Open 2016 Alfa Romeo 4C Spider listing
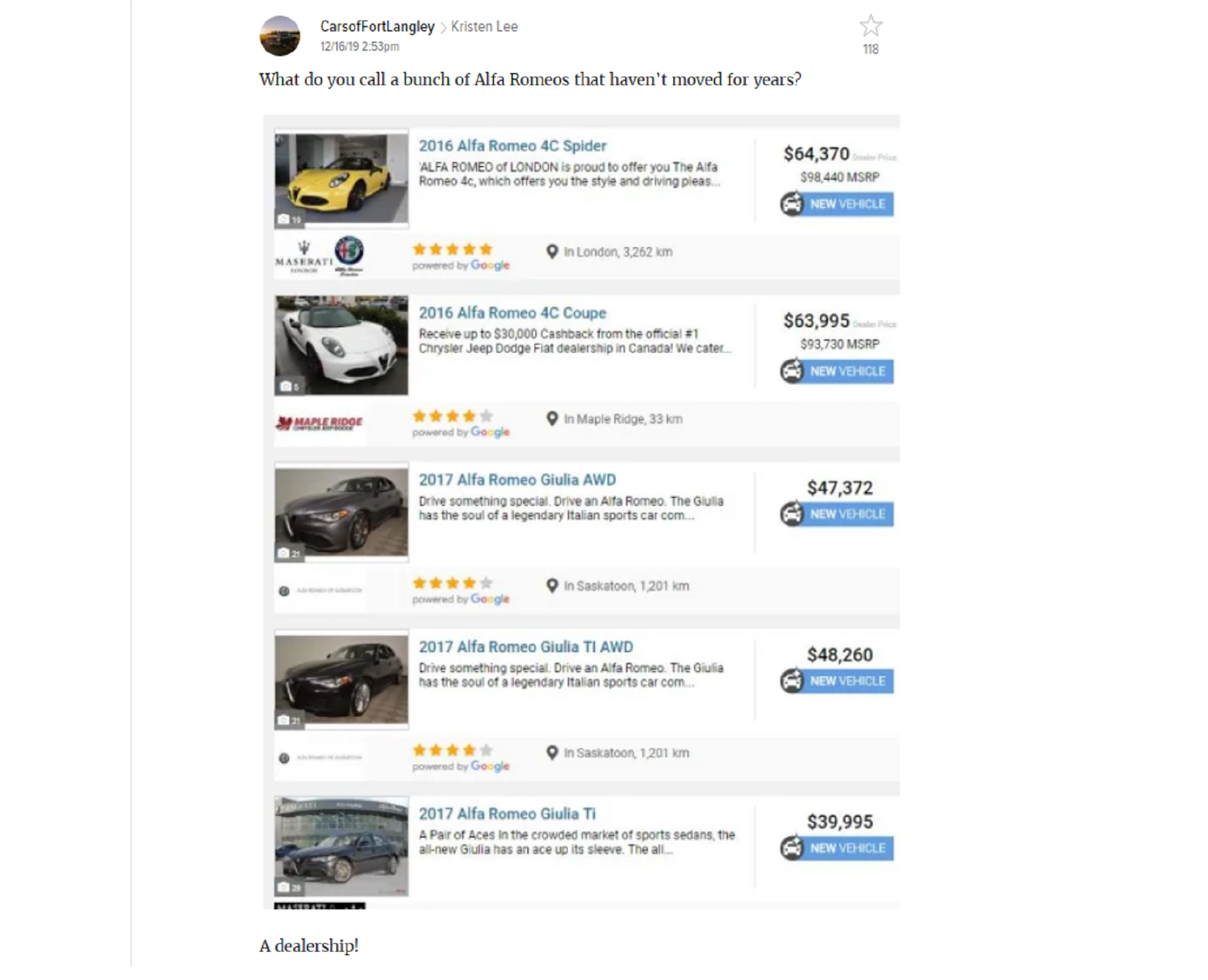1208x980 pixels. coord(512,146)
